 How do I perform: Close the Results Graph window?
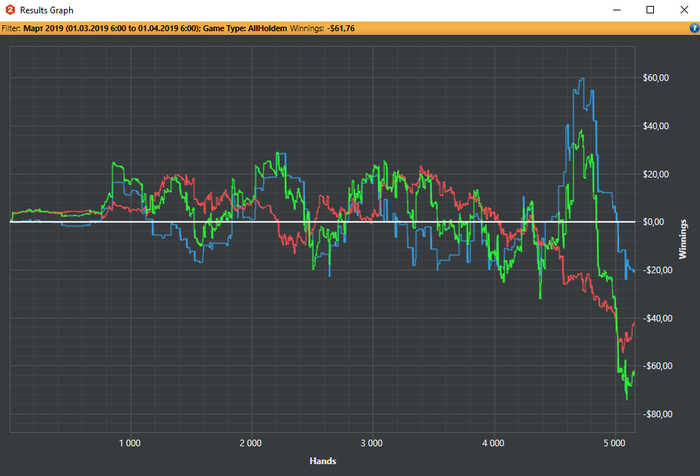pyautogui.click(x=683, y=10)
